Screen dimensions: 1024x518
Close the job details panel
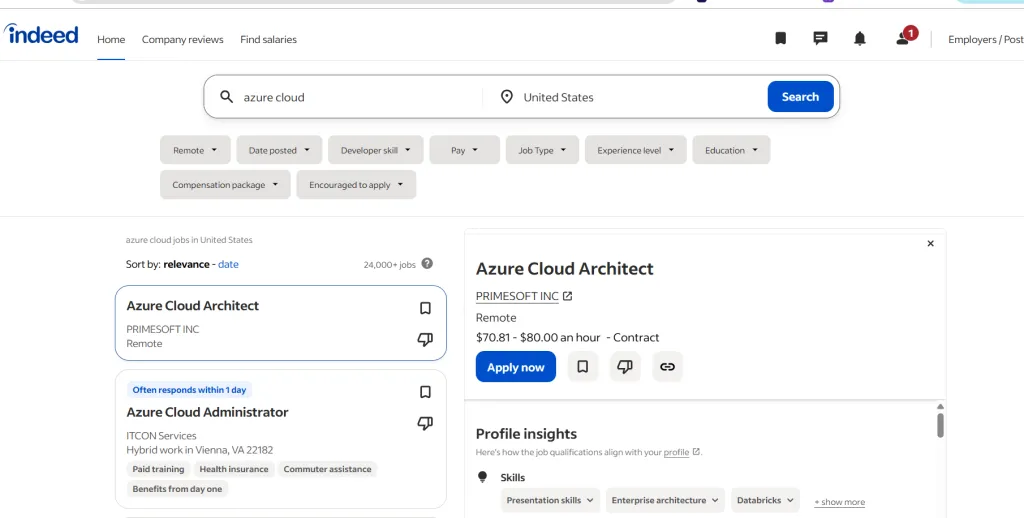pyautogui.click(x=931, y=244)
